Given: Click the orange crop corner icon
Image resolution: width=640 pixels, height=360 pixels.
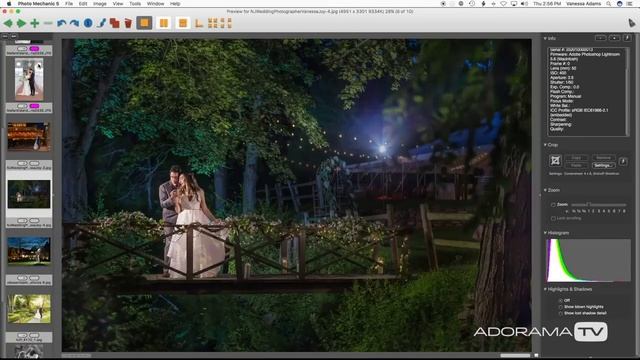Looking at the screenshot, I should [199, 23].
